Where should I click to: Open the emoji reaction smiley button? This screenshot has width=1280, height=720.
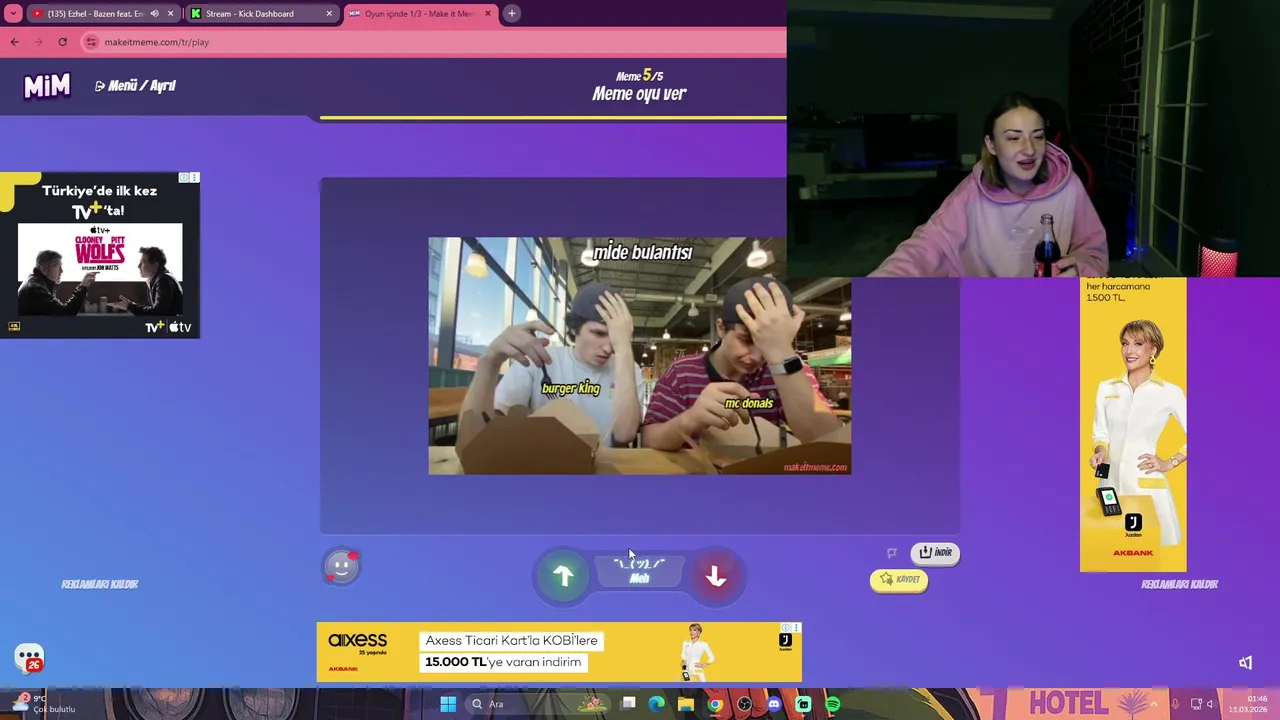(341, 567)
